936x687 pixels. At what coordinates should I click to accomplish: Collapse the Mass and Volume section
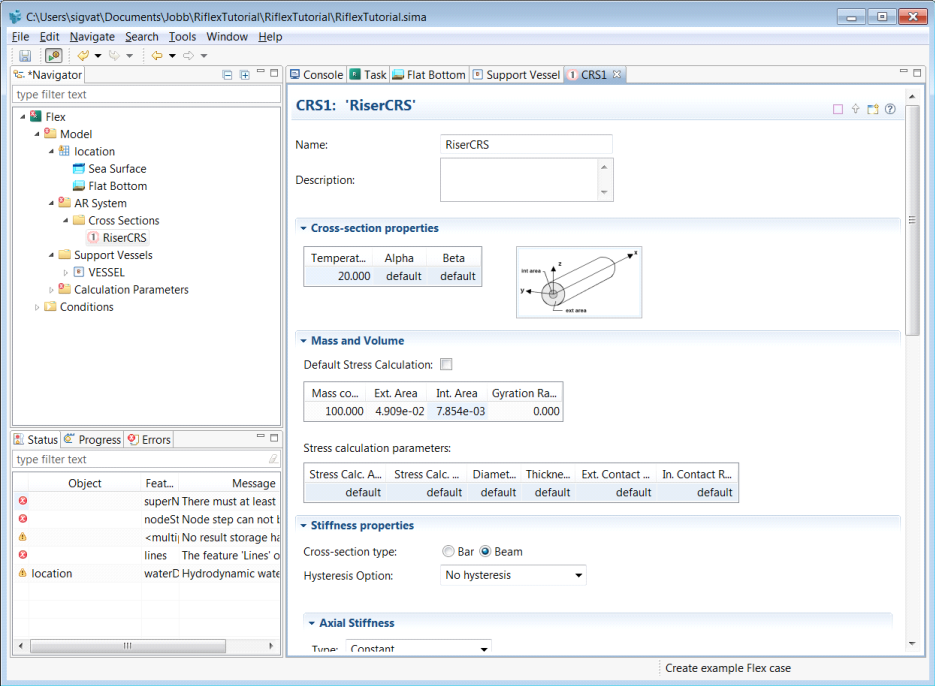(304, 341)
